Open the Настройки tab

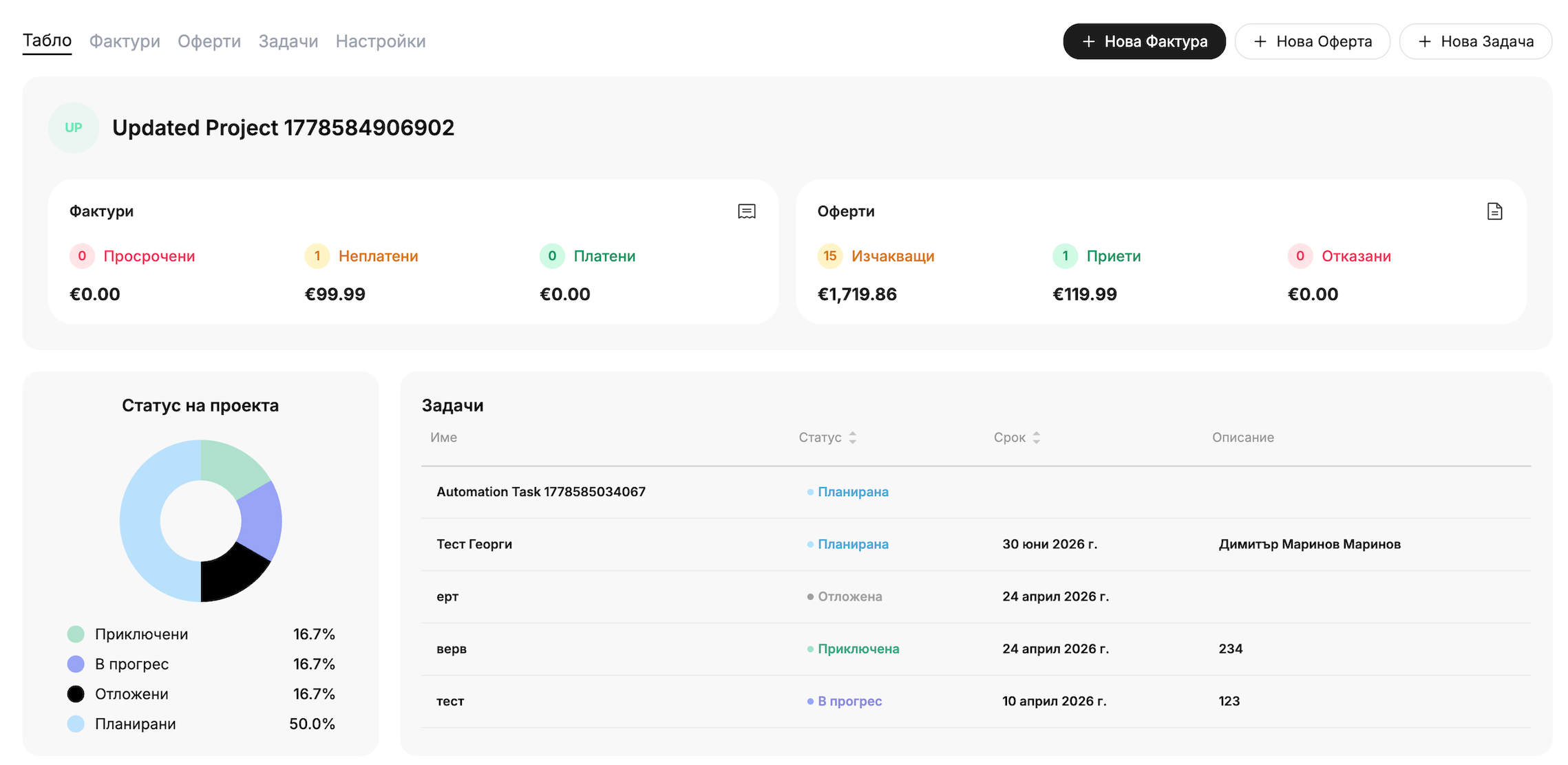[381, 41]
